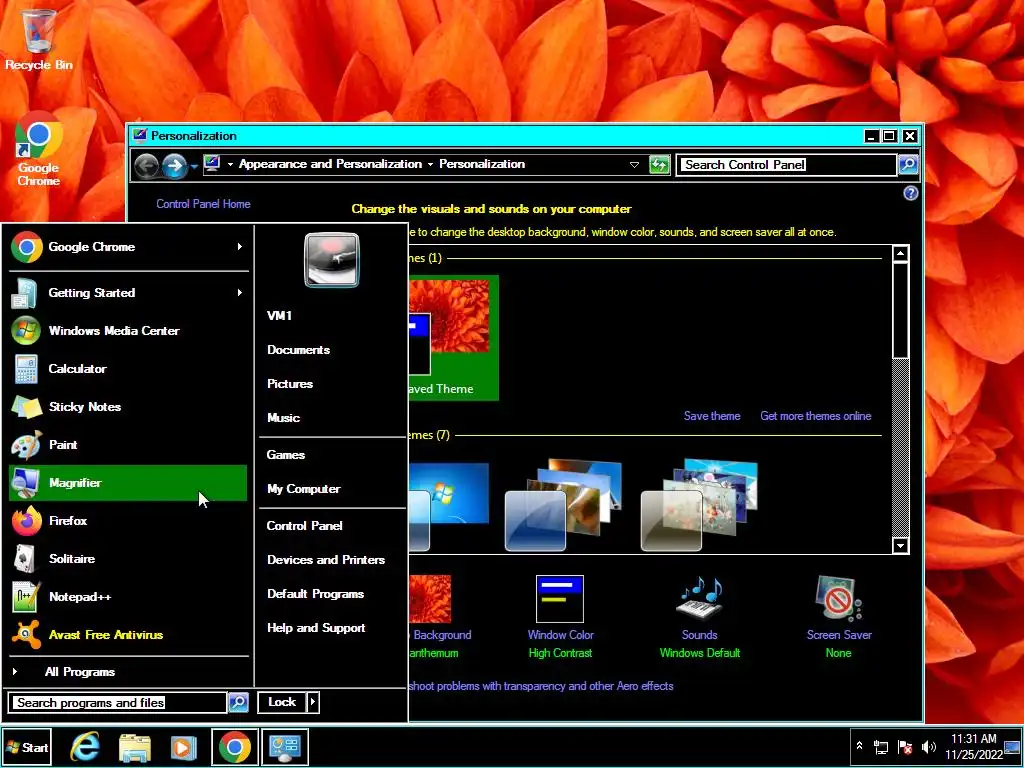
Task: Click the Firefox icon in Start menu
Action: (27, 521)
